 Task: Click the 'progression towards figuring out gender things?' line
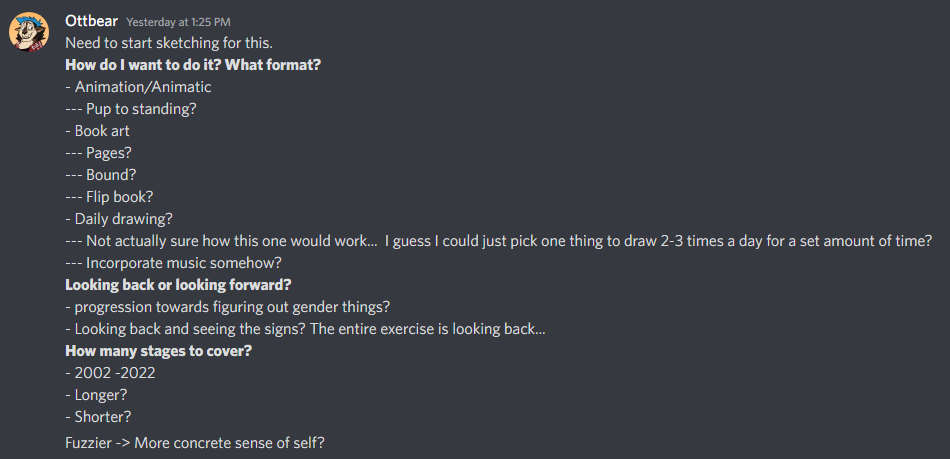point(227,307)
